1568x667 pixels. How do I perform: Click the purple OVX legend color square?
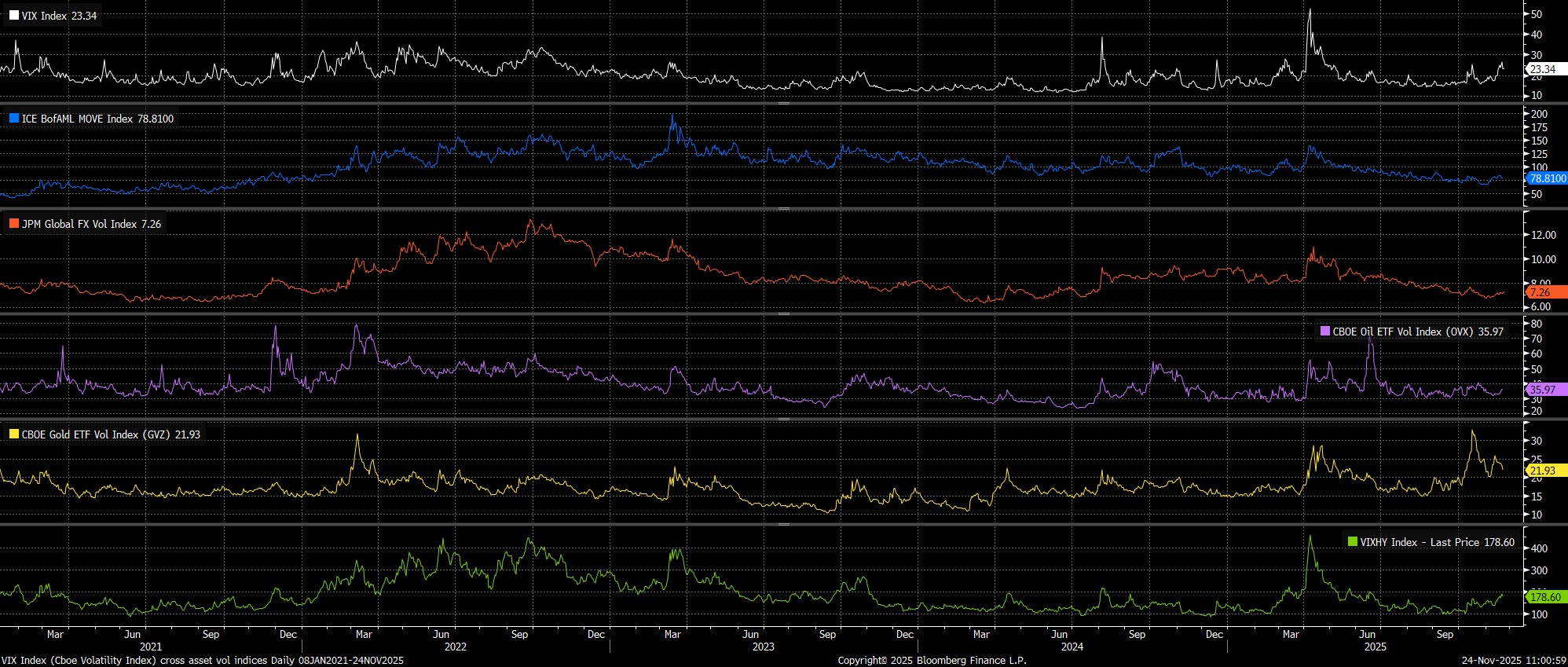coord(1325,332)
